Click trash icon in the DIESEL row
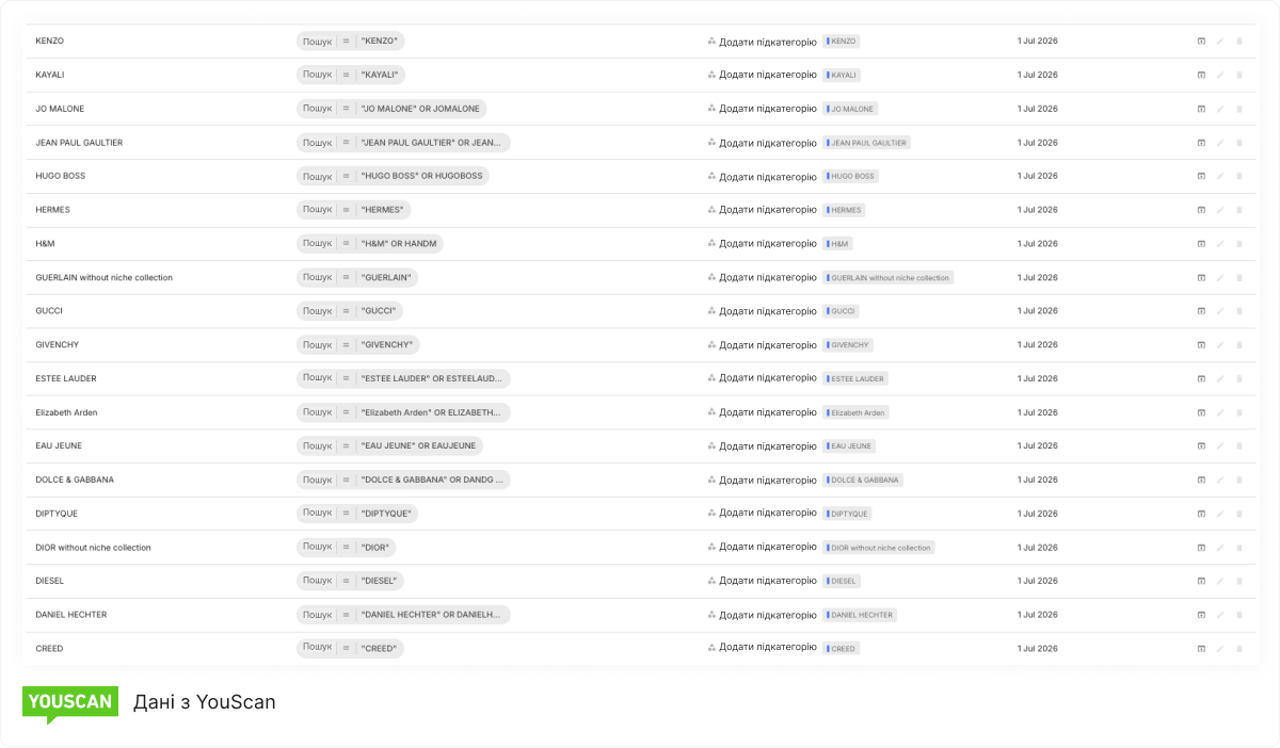The height and width of the screenshot is (748, 1280). pyautogui.click(x=1239, y=581)
